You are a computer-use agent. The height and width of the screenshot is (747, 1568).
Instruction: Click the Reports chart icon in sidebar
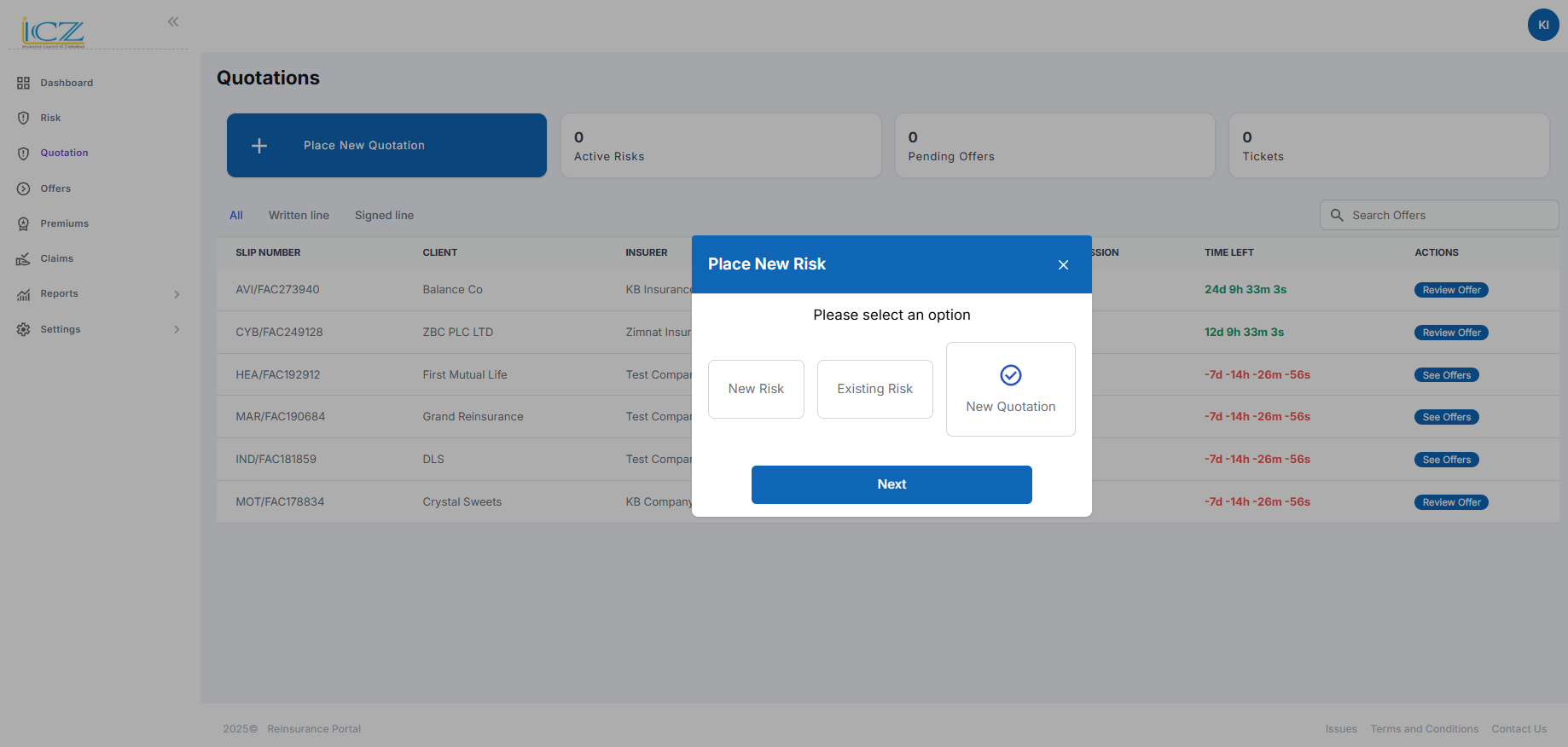click(23, 294)
